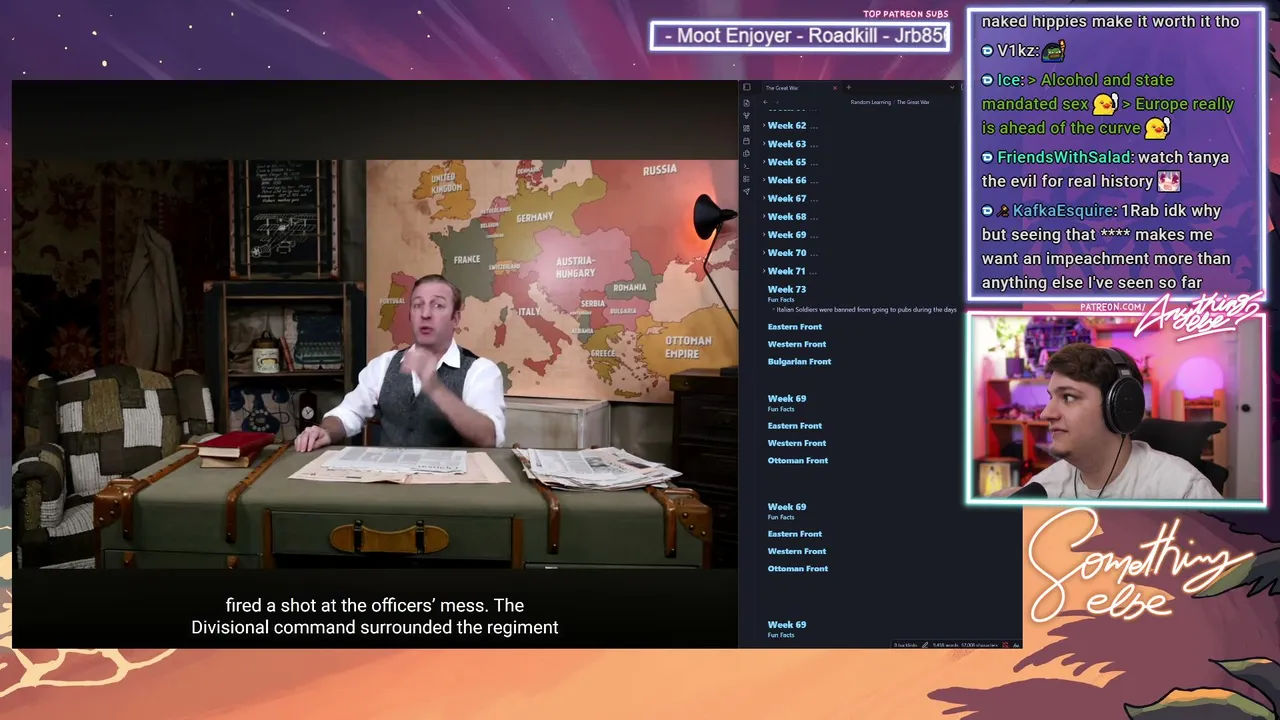This screenshot has width=1280, height=720.
Task: Click the paper plane ribbon icon
Action: pyautogui.click(x=746, y=191)
